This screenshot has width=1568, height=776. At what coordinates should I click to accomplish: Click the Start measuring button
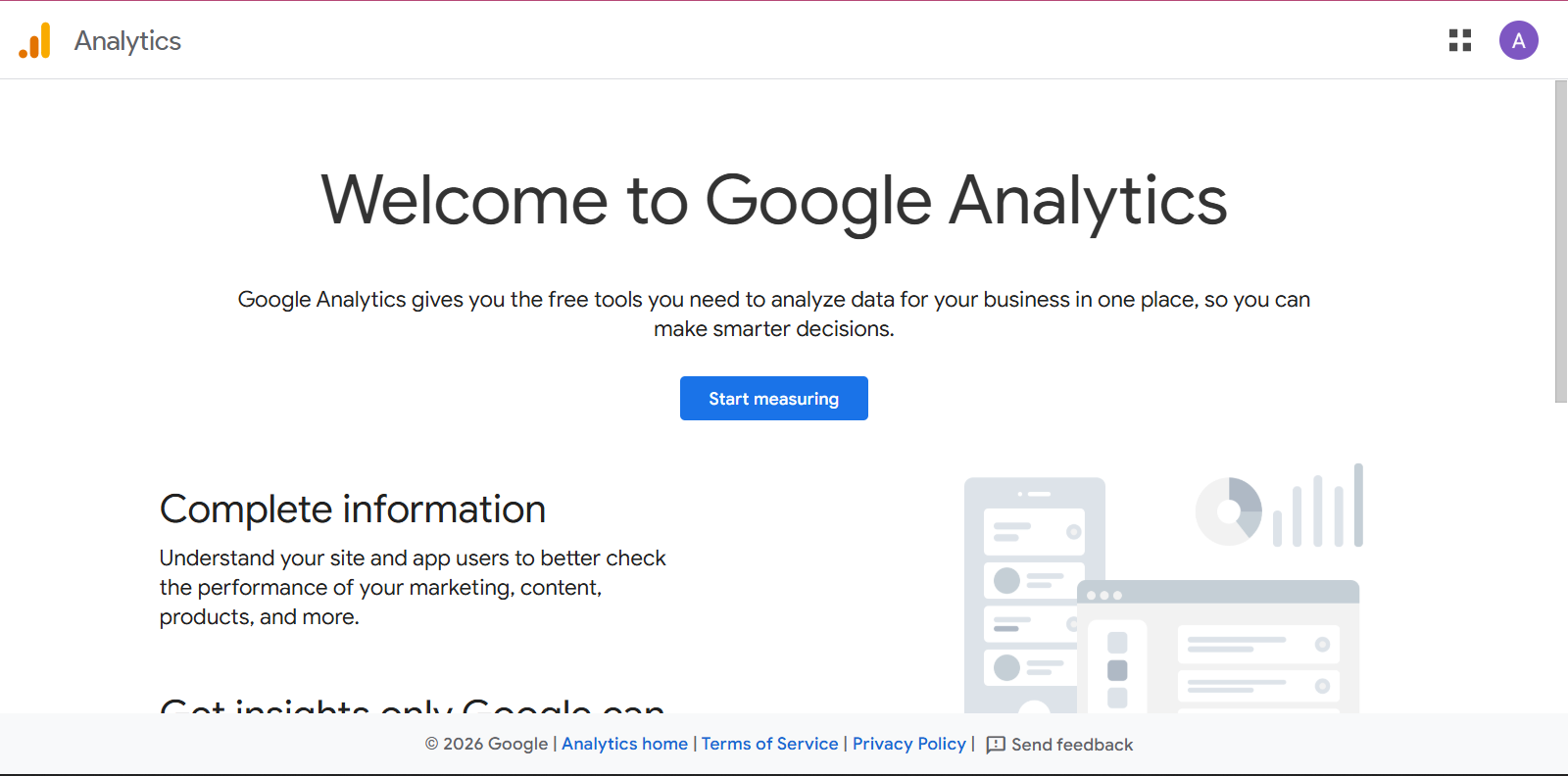774,399
